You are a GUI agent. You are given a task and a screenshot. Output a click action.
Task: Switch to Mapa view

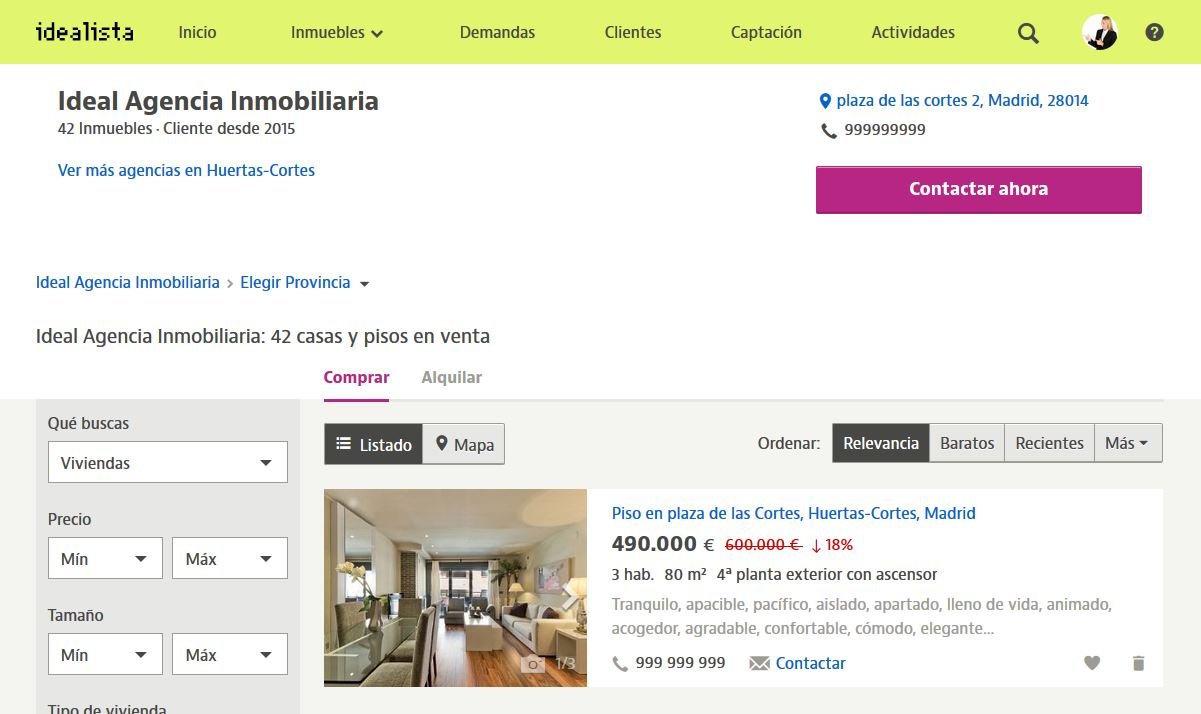(463, 443)
